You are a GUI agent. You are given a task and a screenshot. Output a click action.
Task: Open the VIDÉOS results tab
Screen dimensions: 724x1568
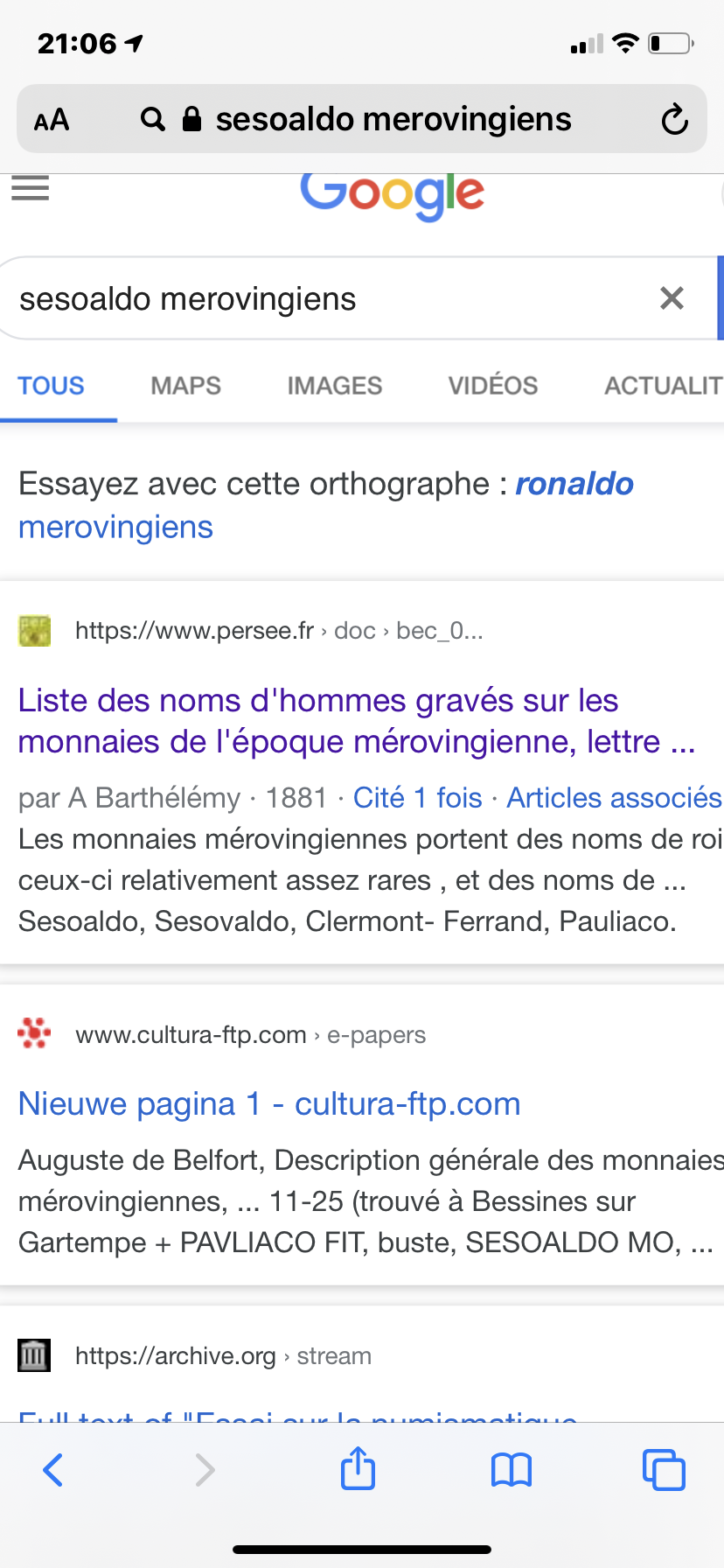(x=493, y=386)
